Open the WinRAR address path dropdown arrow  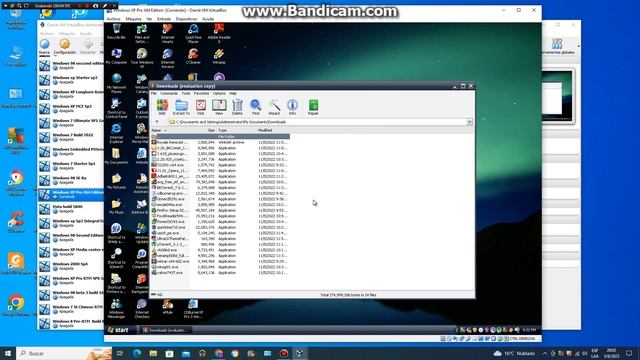point(469,122)
